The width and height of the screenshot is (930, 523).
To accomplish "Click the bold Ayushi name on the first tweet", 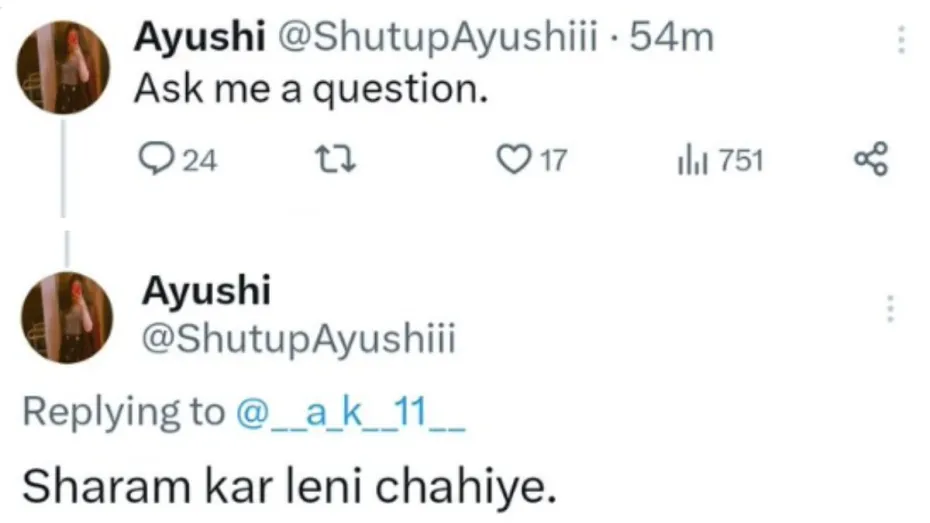I will pos(198,38).
